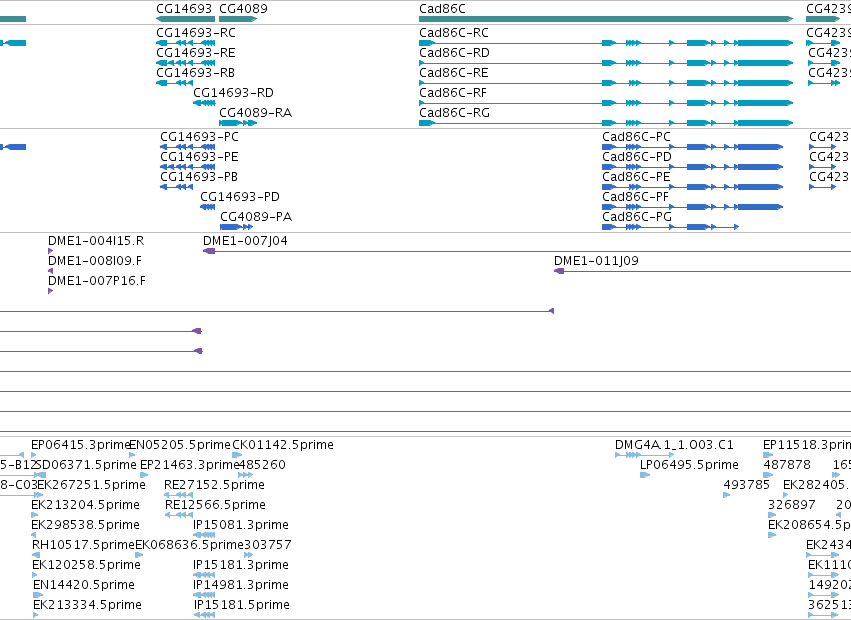Click the Cad86C-PG protein glyph
Viewport: 851px width, 620px height.
tap(670, 227)
